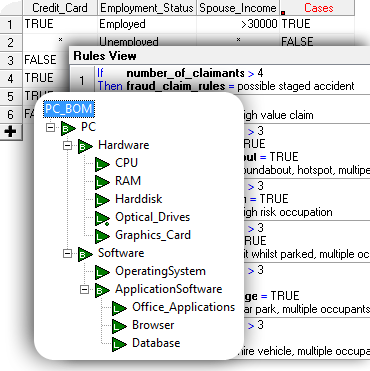The image size is (370, 371).
Task: Click the Graphics_Card leaf icon
Action: [x=102, y=236]
